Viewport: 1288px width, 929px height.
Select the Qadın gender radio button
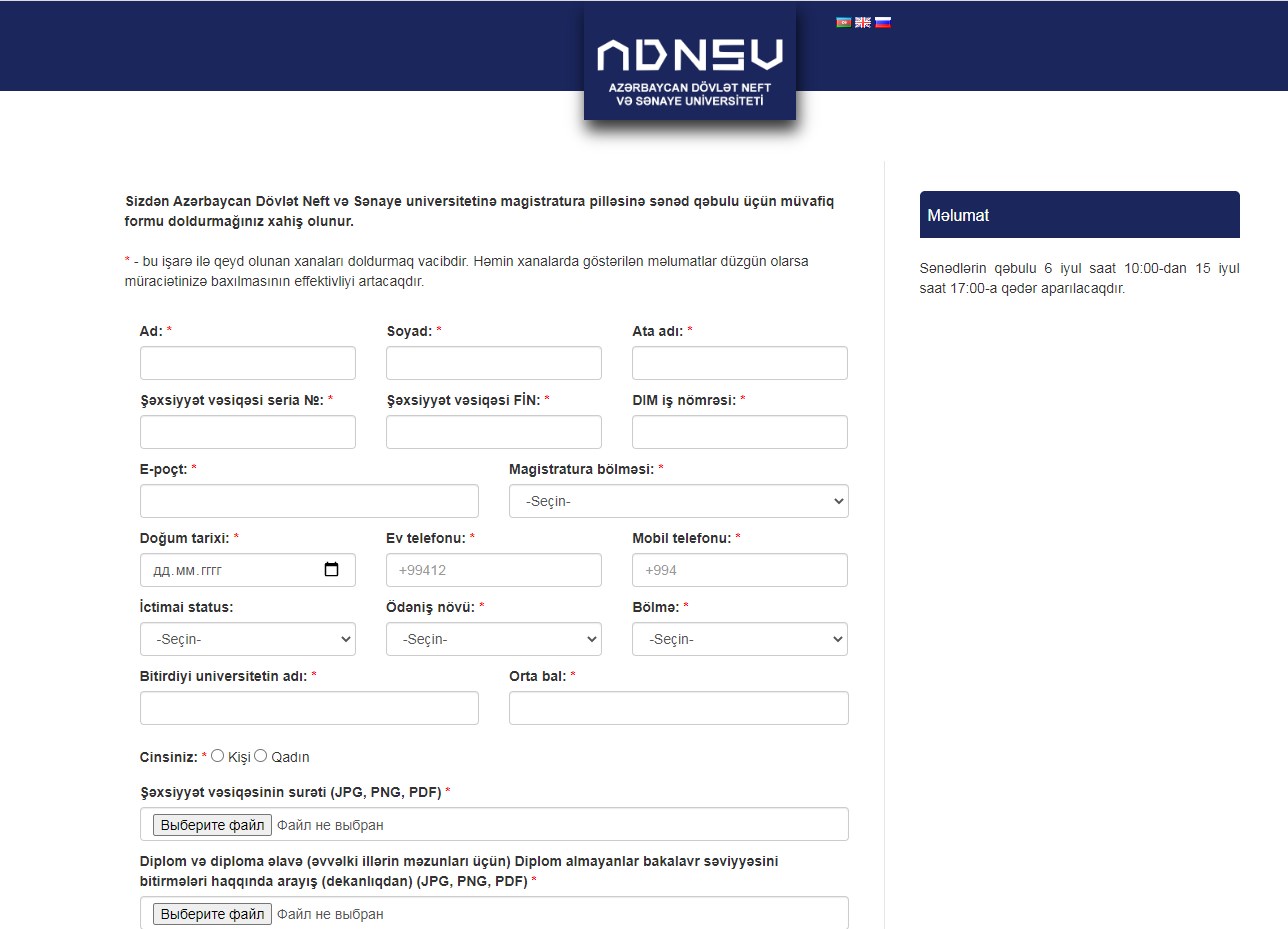pyautogui.click(x=261, y=756)
